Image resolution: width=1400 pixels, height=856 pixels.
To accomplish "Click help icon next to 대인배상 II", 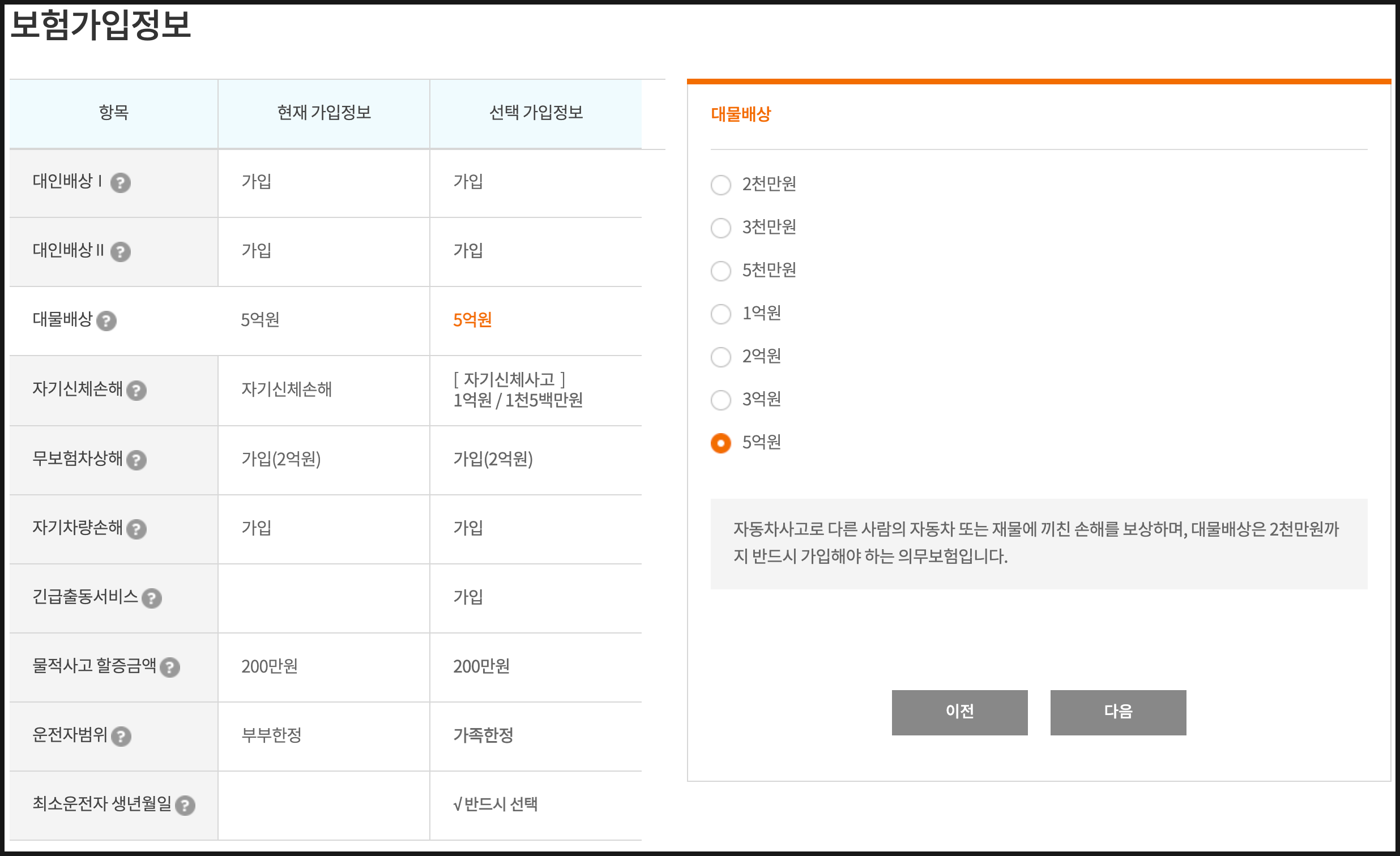I will pyautogui.click(x=121, y=251).
